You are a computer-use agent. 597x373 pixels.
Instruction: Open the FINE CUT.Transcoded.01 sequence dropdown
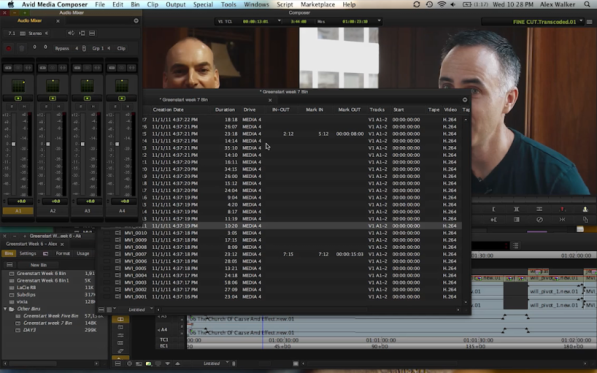point(581,21)
